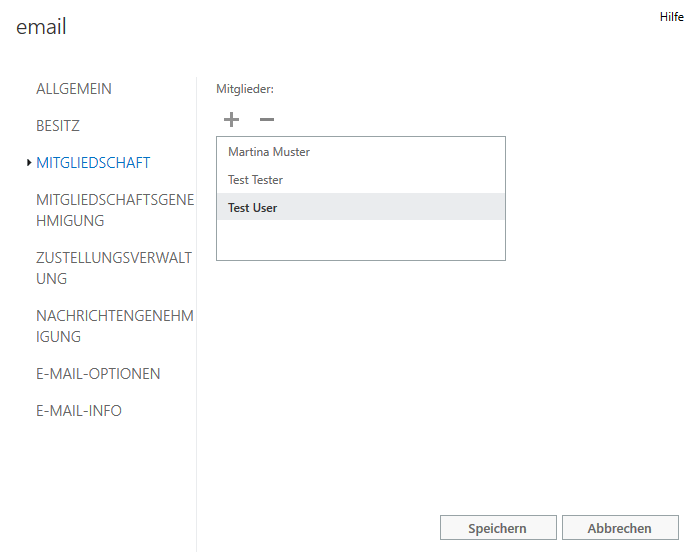Cancel changes with the Abbrechen button
693x552 pixels.
(619, 528)
